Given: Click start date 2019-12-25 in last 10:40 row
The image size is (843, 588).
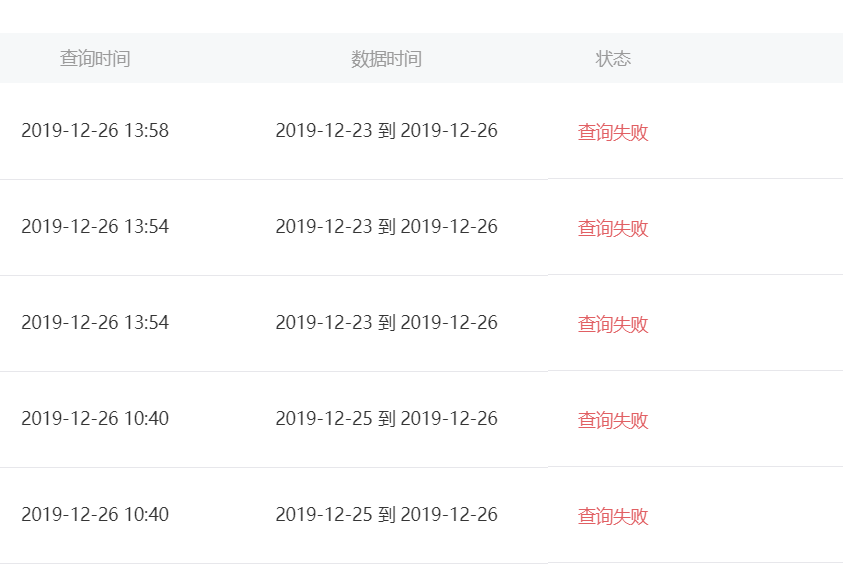Looking at the screenshot, I should (324, 514).
